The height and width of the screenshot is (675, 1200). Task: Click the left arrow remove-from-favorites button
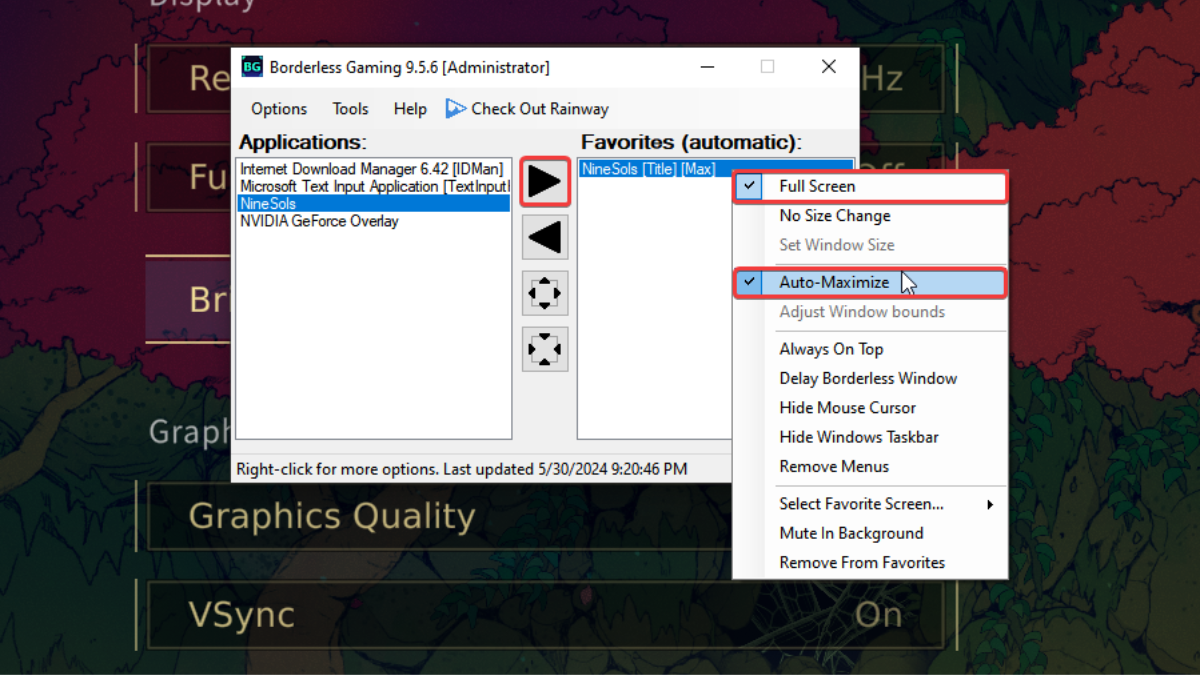point(545,238)
